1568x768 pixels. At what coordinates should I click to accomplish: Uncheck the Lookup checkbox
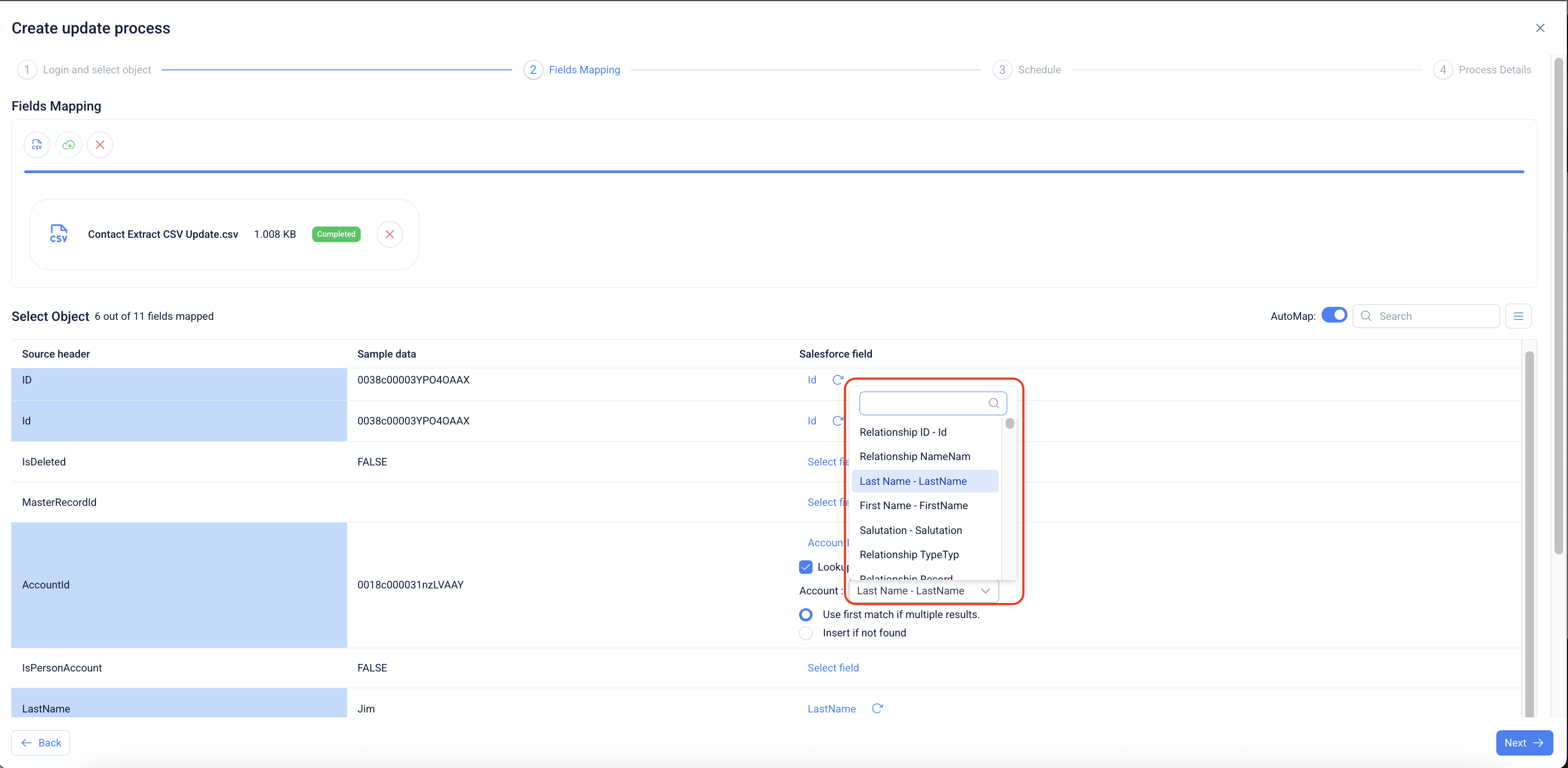pyautogui.click(x=806, y=567)
